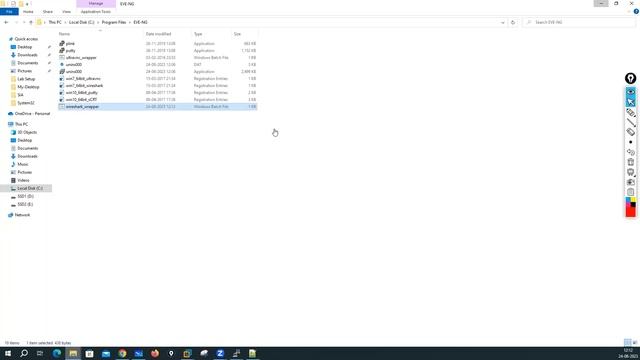The image size is (640, 360).
Task: Click the undo annotation icon
Action: 631,152
